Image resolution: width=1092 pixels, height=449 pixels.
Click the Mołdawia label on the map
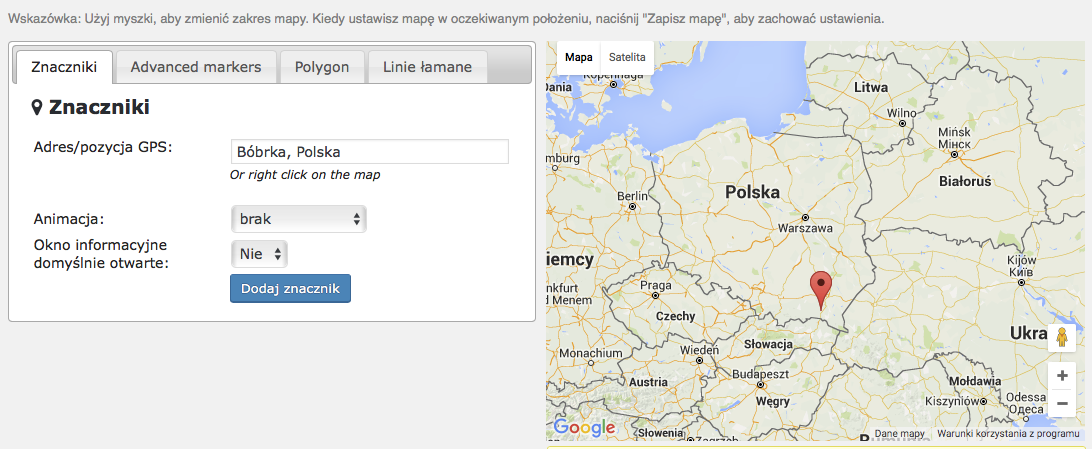(x=976, y=381)
